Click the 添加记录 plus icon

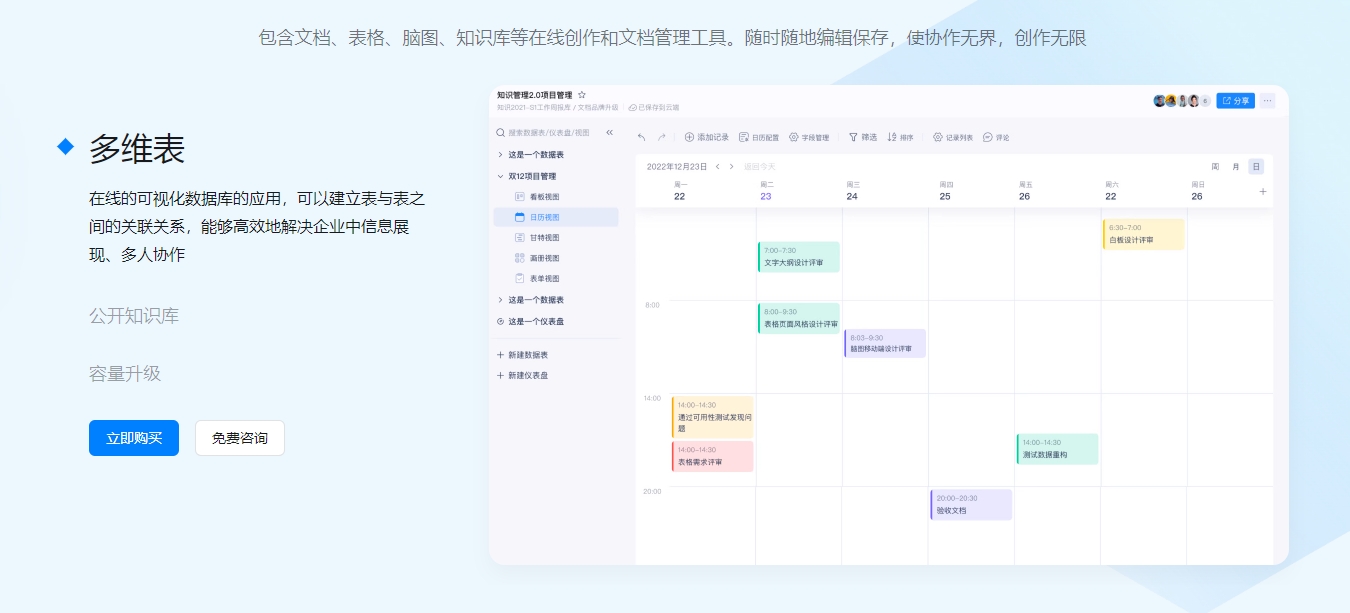pos(689,137)
